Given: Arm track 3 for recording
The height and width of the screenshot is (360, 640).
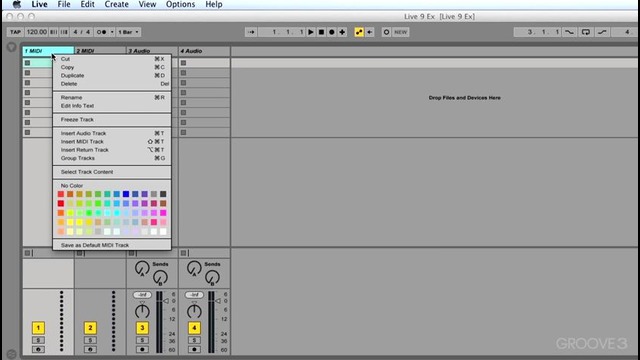Looking at the screenshot, I should point(142,349).
